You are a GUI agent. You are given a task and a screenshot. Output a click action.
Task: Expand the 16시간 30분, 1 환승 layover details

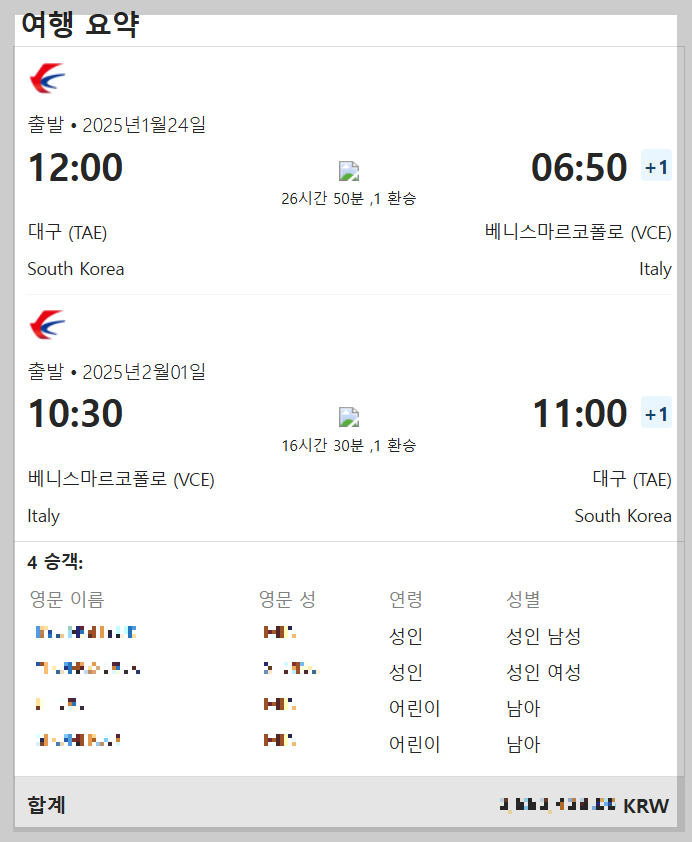coord(348,444)
